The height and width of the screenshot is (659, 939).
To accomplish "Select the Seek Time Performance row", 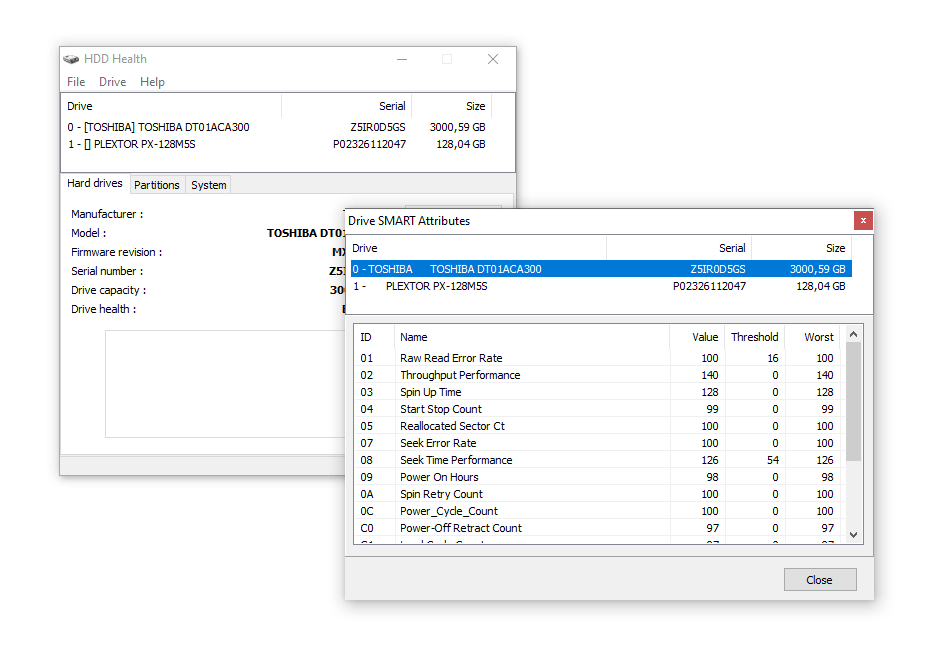I will click(599, 460).
